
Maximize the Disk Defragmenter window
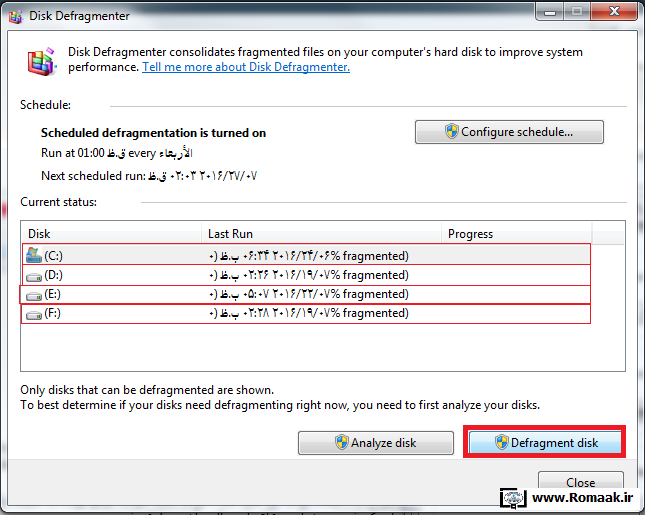[x=577, y=12]
